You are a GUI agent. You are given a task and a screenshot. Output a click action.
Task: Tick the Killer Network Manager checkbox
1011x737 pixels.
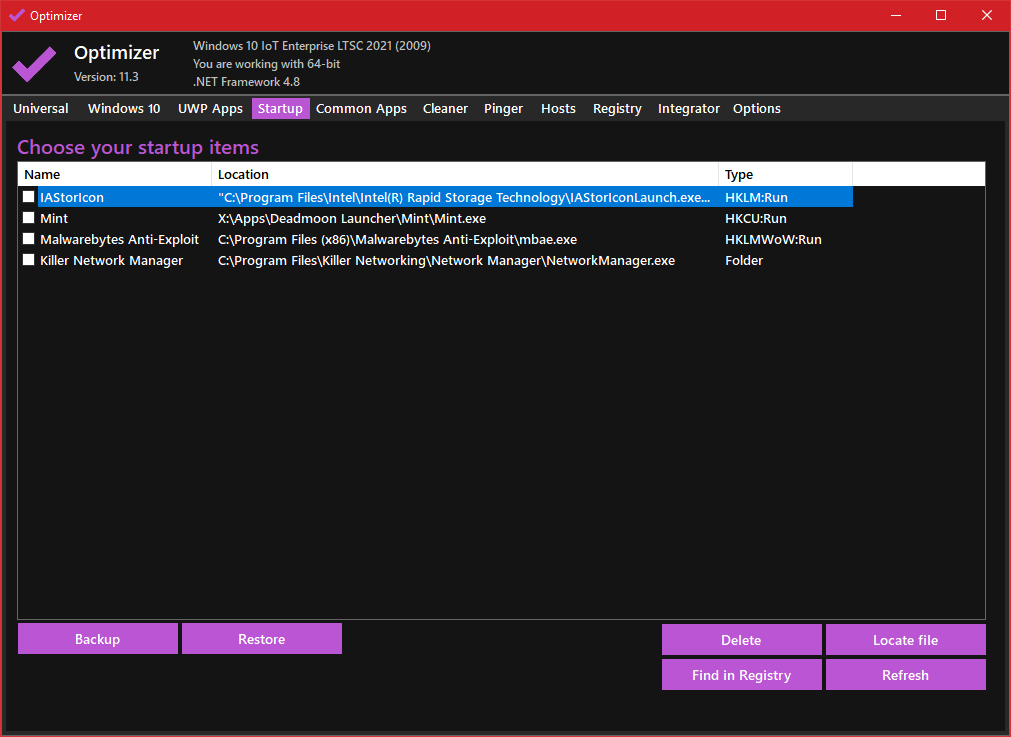(x=29, y=260)
